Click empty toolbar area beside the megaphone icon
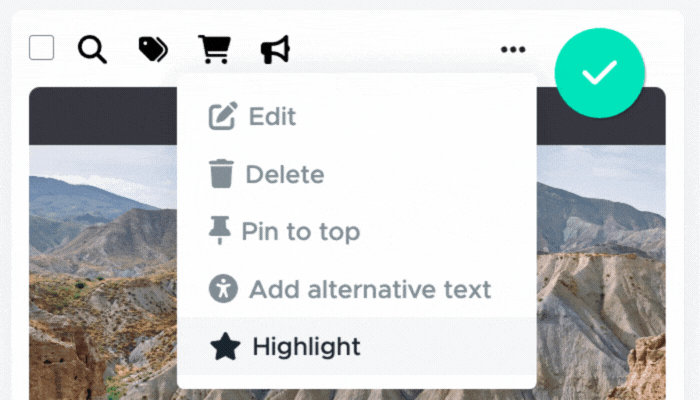Screen dimensions: 700x400 click(395, 49)
